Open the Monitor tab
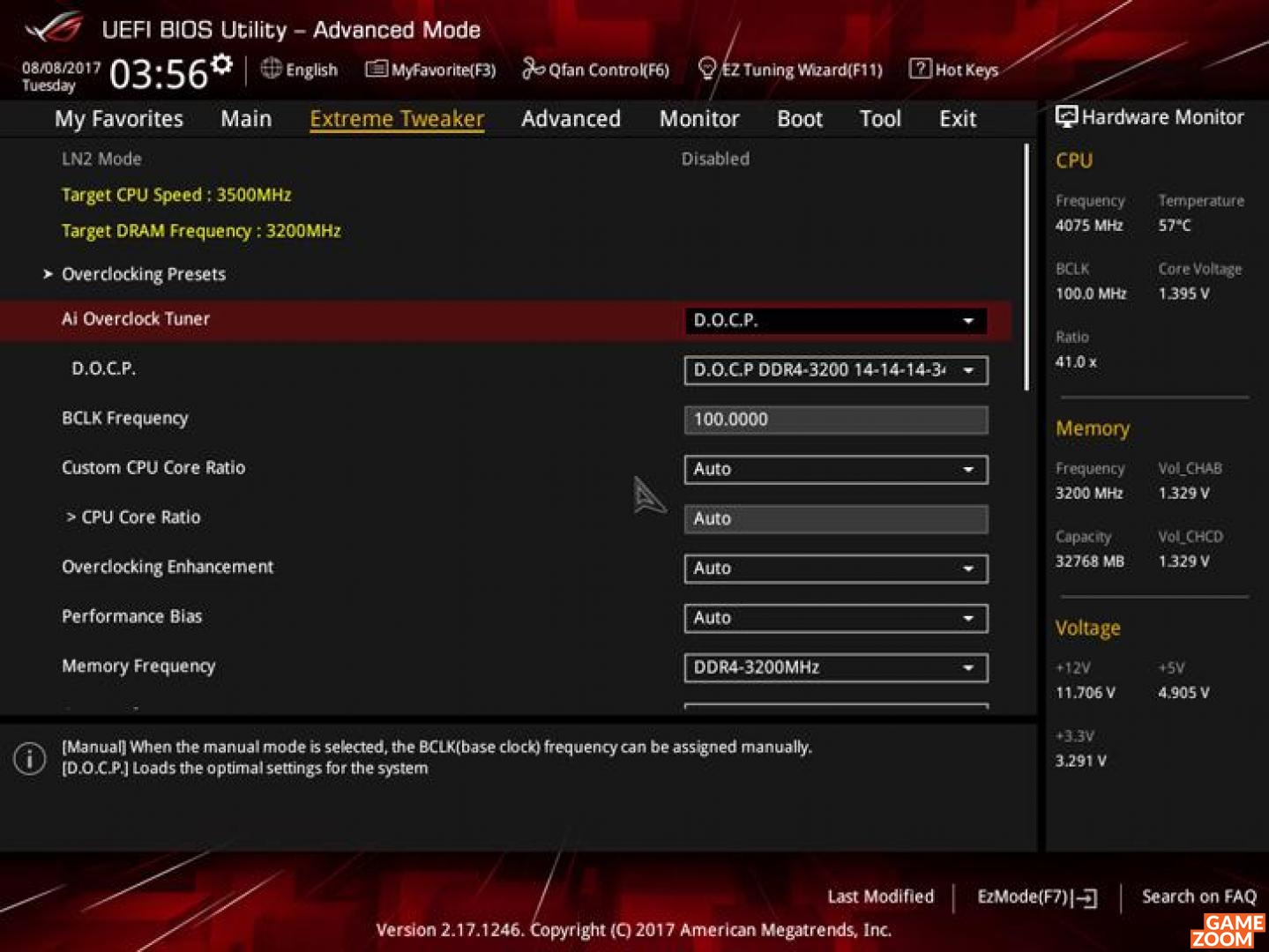 tap(699, 119)
